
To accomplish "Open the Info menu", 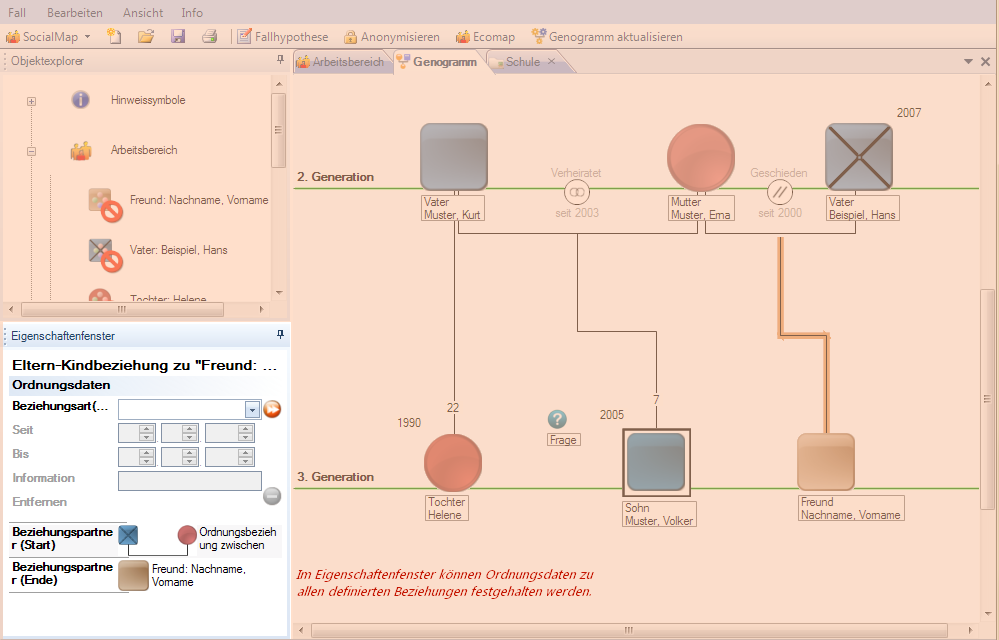I will point(192,13).
